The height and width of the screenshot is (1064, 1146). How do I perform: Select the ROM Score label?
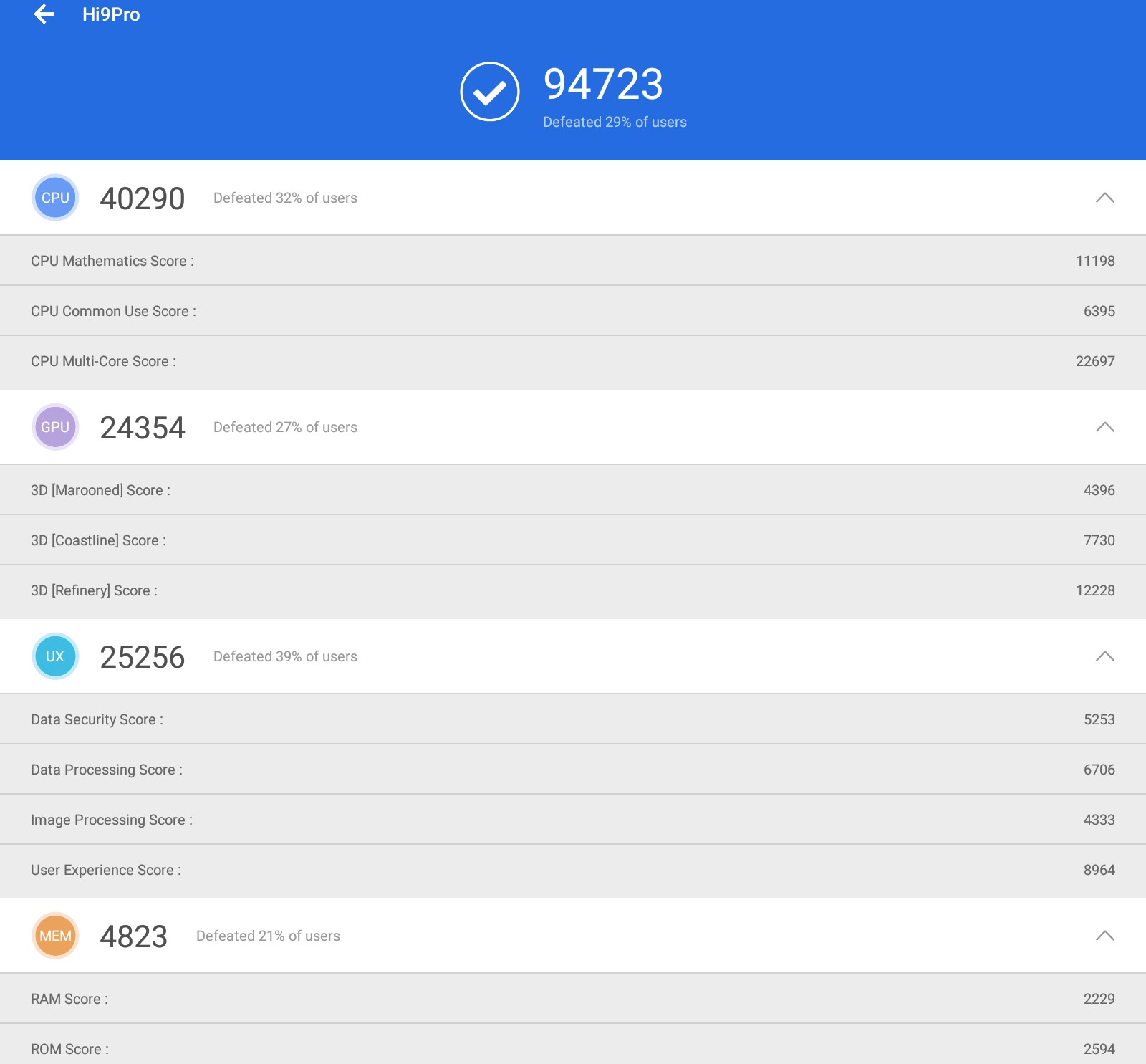(x=69, y=1049)
